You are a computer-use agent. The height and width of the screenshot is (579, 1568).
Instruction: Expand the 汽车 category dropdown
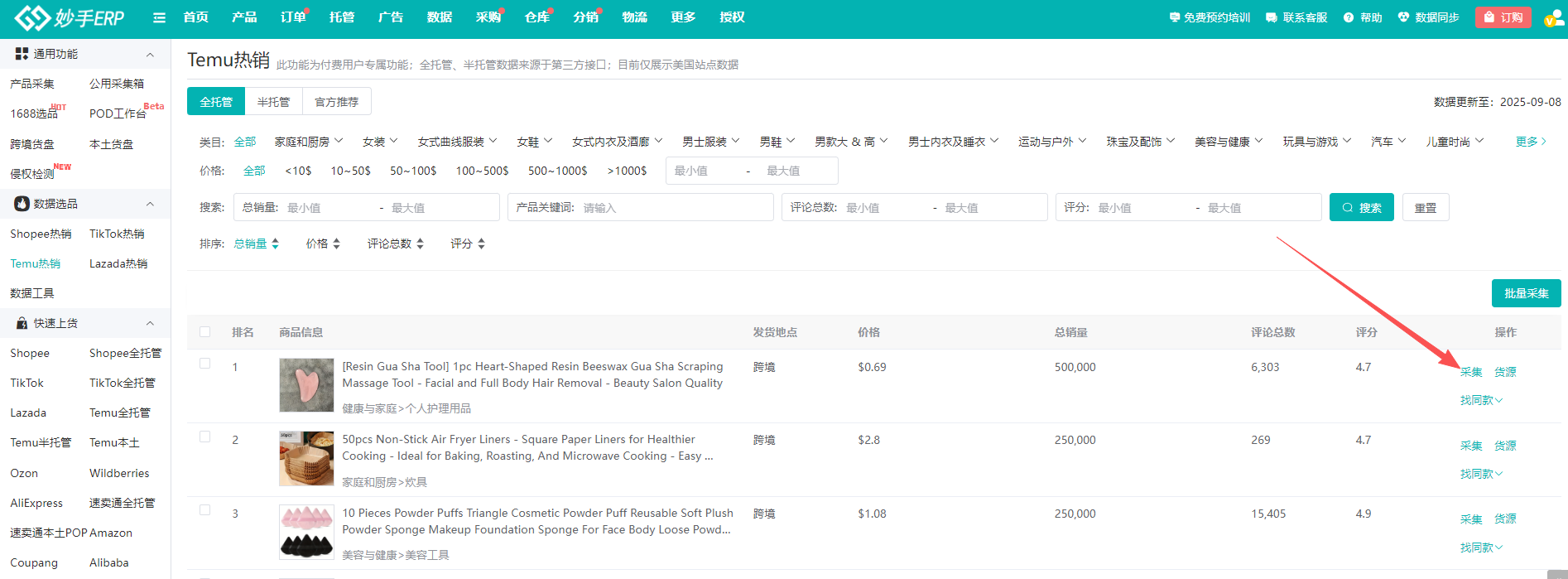point(1388,142)
